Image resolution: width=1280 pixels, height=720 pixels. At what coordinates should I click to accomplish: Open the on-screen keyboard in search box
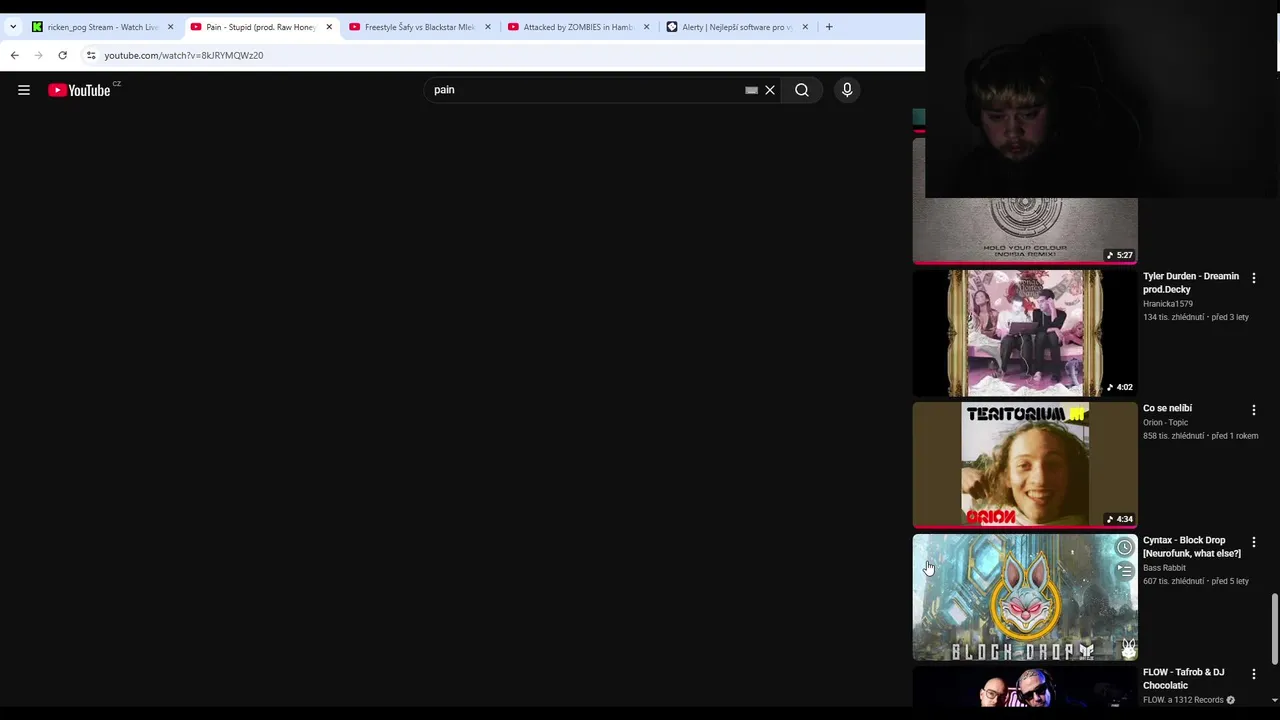(751, 90)
